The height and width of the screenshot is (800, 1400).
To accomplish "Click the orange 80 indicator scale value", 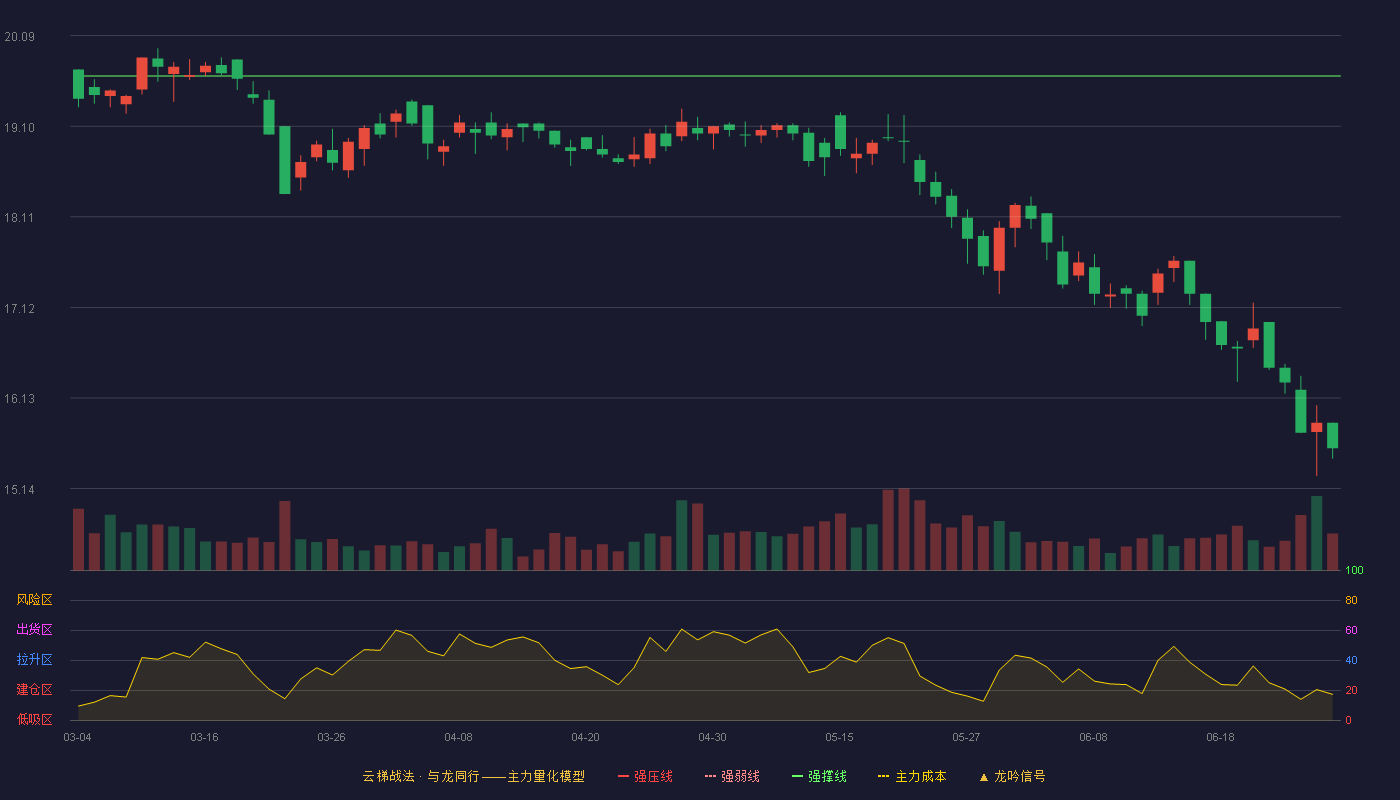I will click(1351, 600).
